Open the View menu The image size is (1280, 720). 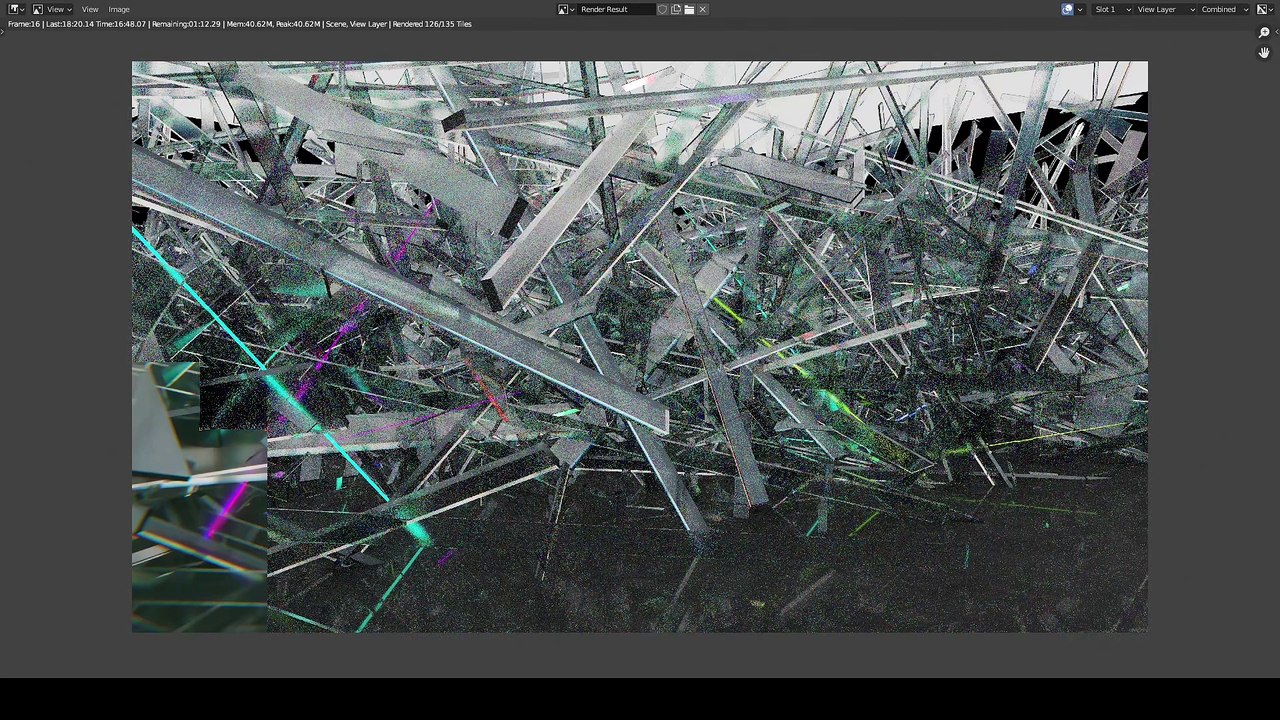tap(90, 9)
